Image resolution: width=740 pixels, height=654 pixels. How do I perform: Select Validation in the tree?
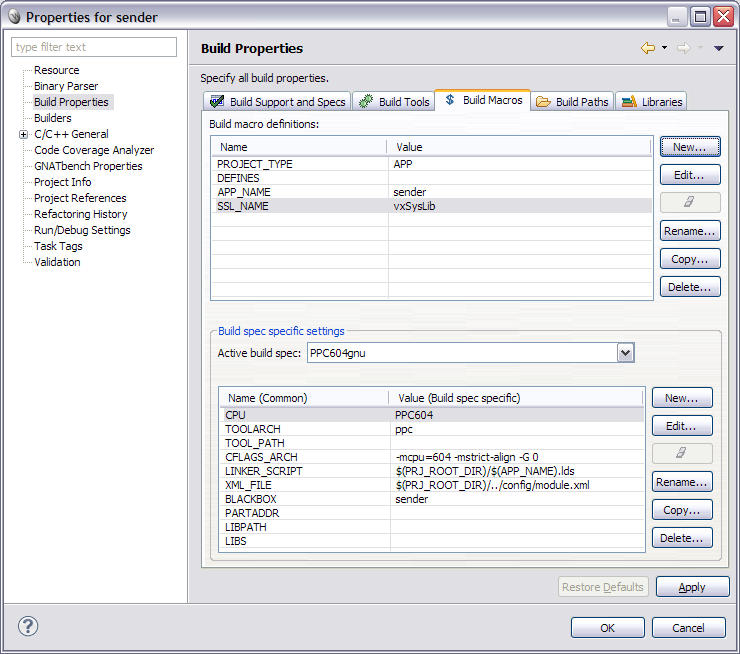click(x=57, y=262)
